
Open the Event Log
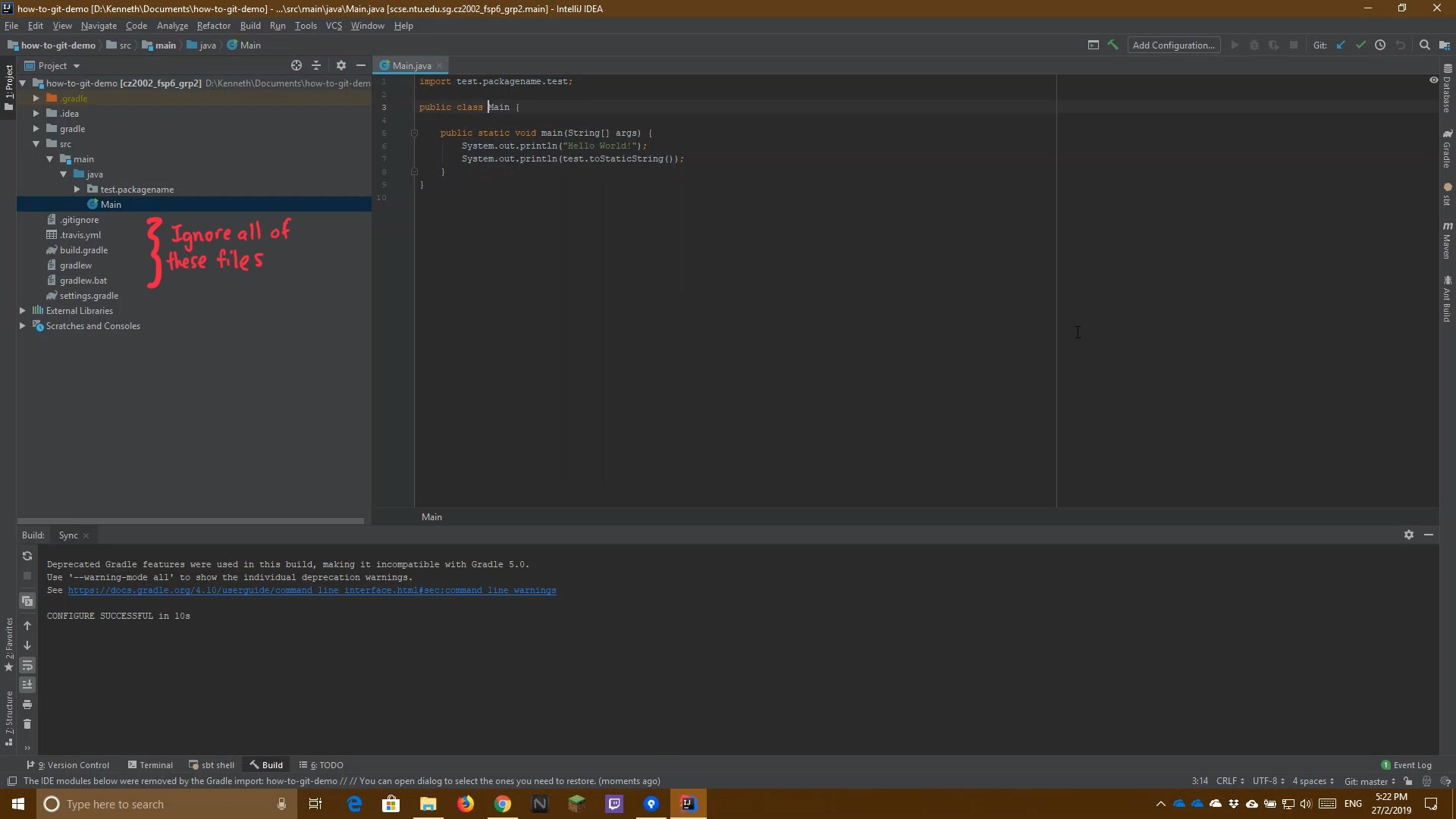(1406, 764)
